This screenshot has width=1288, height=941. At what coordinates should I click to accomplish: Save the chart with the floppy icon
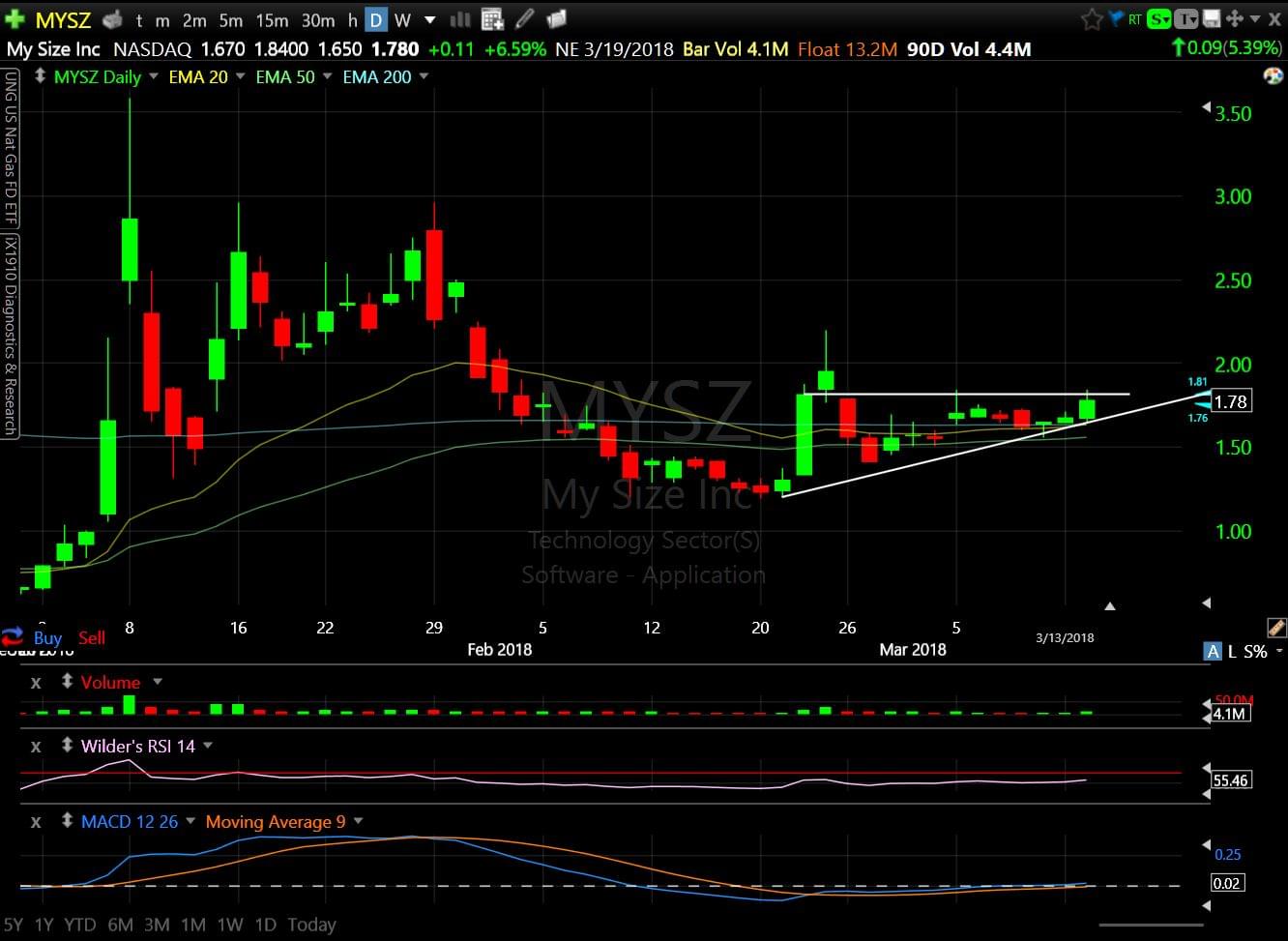click(x=1211, y=18)
